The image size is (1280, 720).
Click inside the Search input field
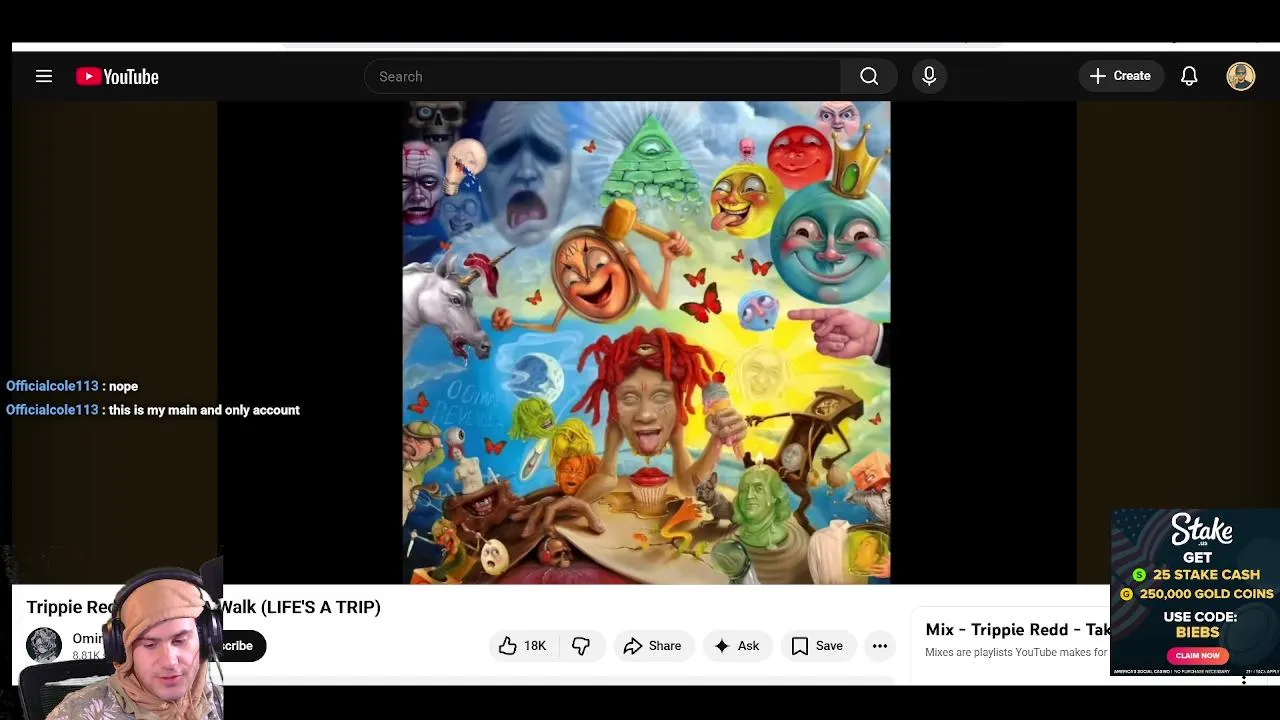pos(603,76)
